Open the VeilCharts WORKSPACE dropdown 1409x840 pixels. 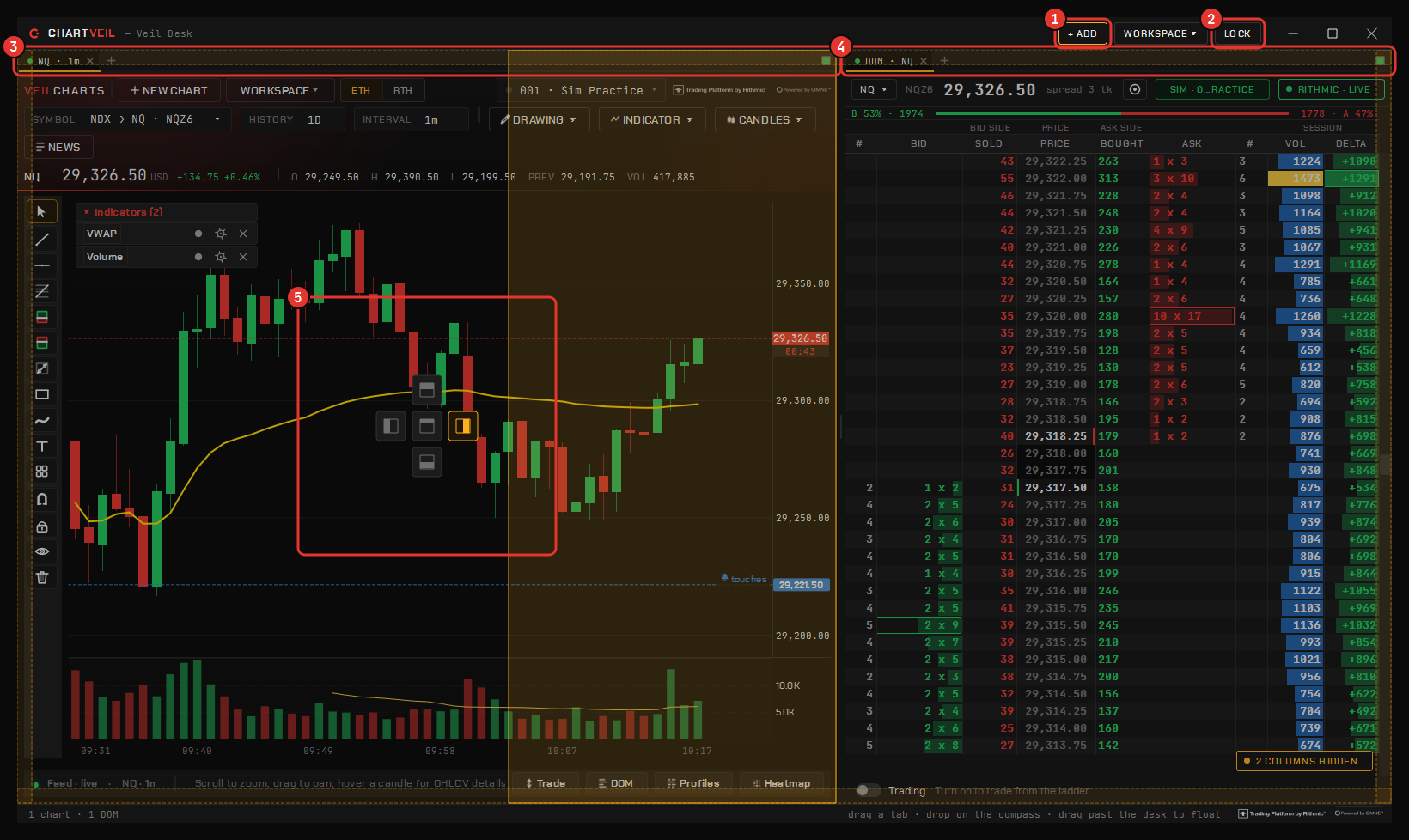[279, 90]
